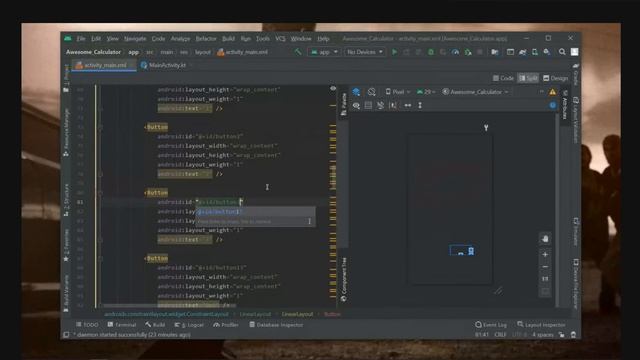Open the Project Structure icon
Image resolution: width=640 pixels, height=360 pixels.
[x=495, y=52]
